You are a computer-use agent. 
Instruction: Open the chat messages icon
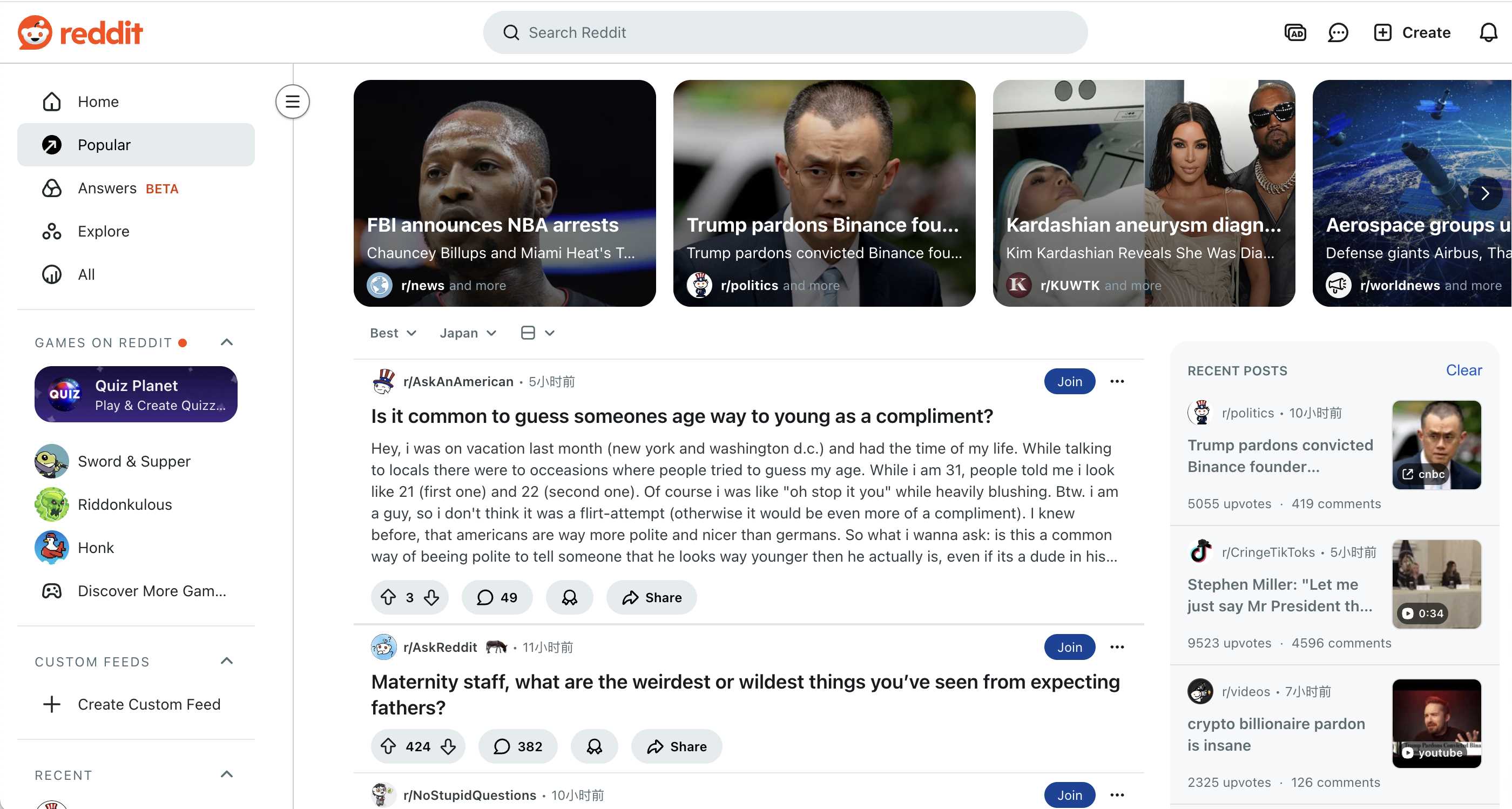(1338, 32)
